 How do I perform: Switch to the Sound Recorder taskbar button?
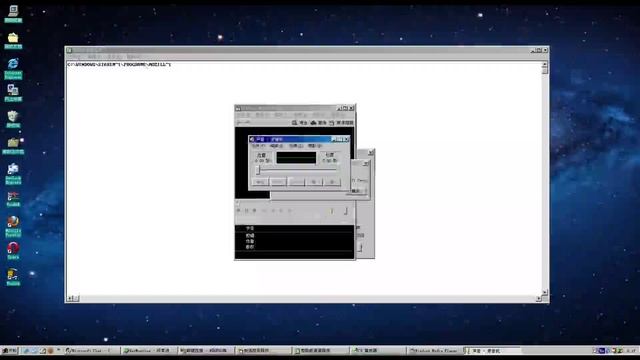tap(492, 351)
